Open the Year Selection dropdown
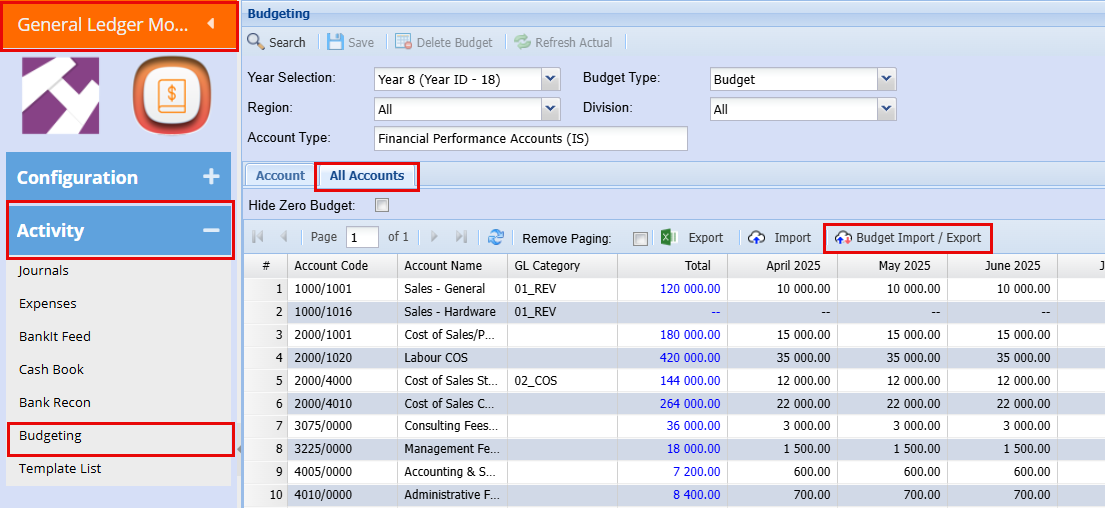1105x508 pixels. [550, 79]
